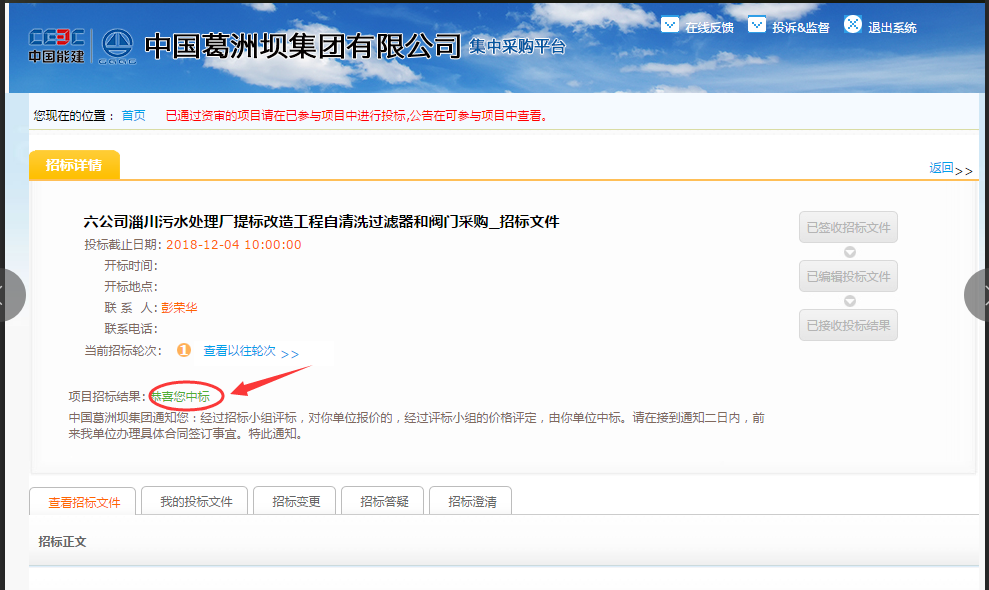Click the 首页 breadcrumb link
The height and width of the screenshot is (590, 989).
[x=133, y=116]
